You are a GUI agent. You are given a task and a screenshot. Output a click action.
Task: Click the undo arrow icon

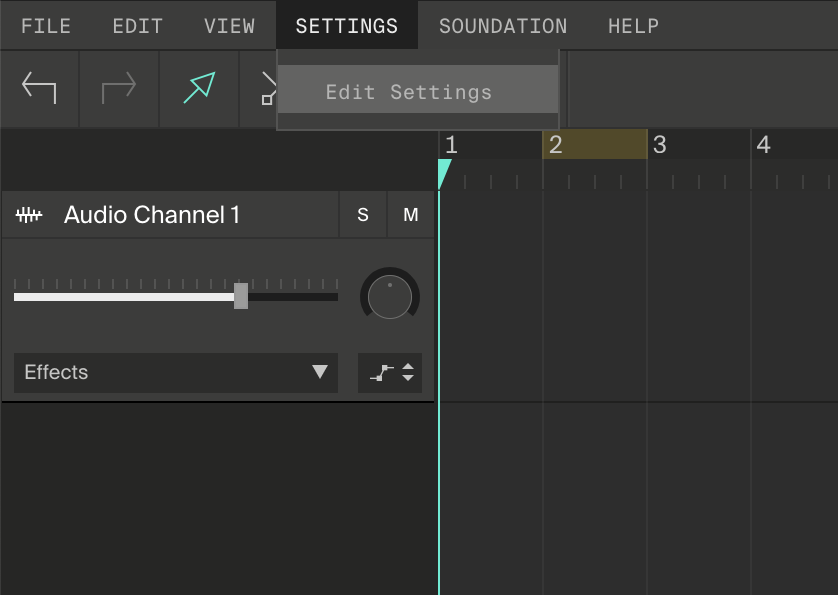[38, 88]
